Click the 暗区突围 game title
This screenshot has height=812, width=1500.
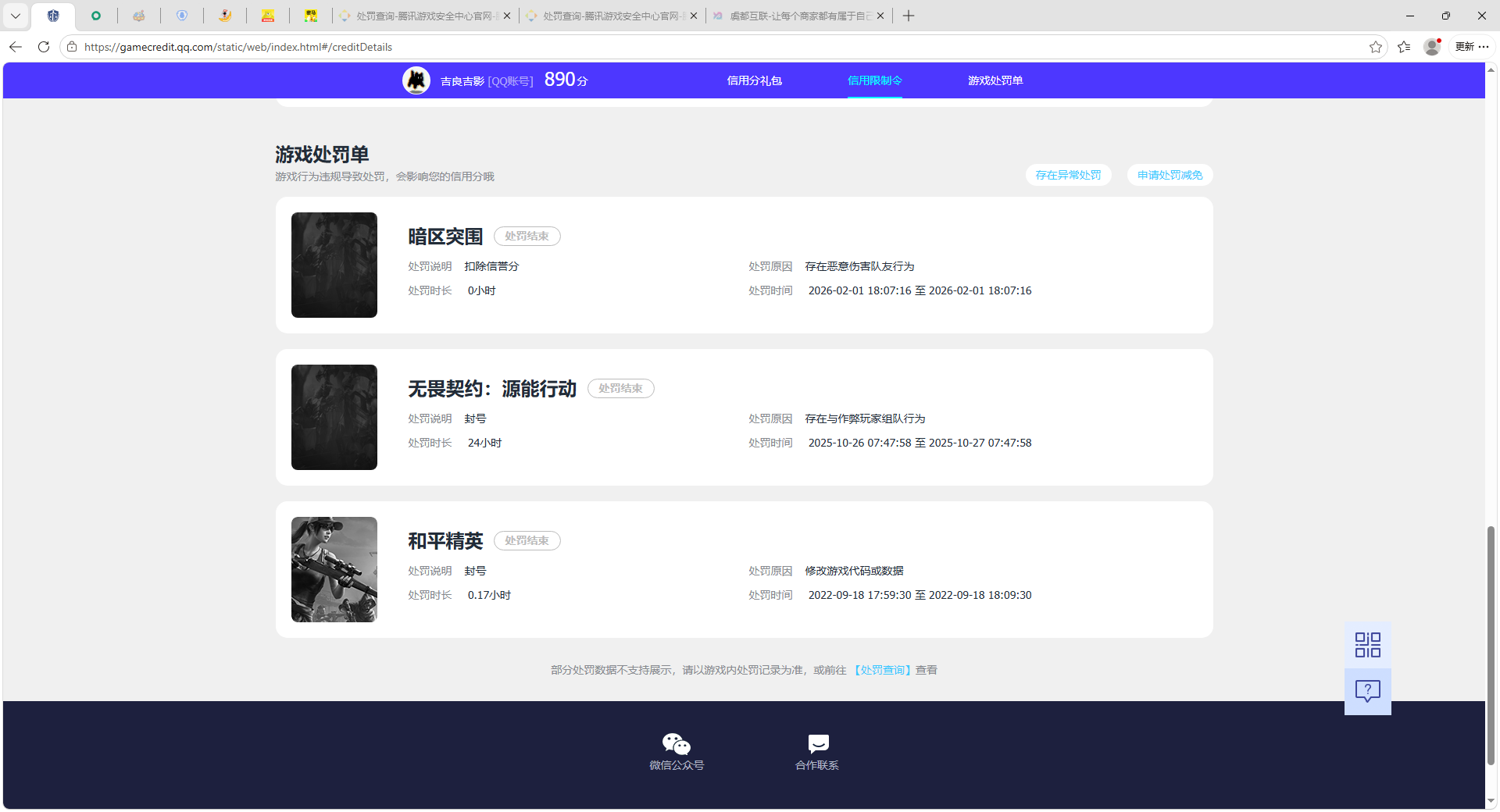pyautogui.click(x=445, y=237)
